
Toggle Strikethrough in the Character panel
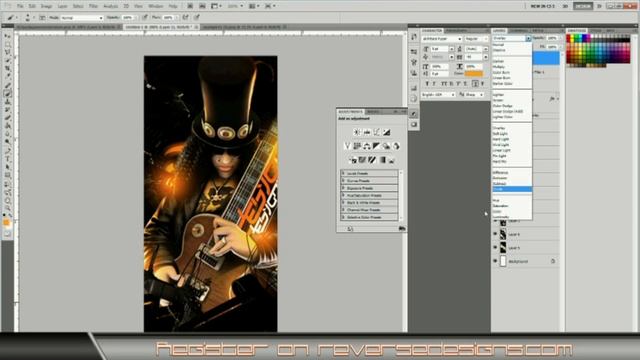482,84
